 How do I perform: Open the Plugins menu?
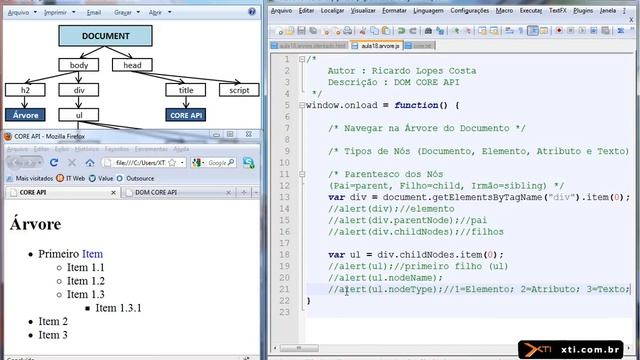click(583, 11)
